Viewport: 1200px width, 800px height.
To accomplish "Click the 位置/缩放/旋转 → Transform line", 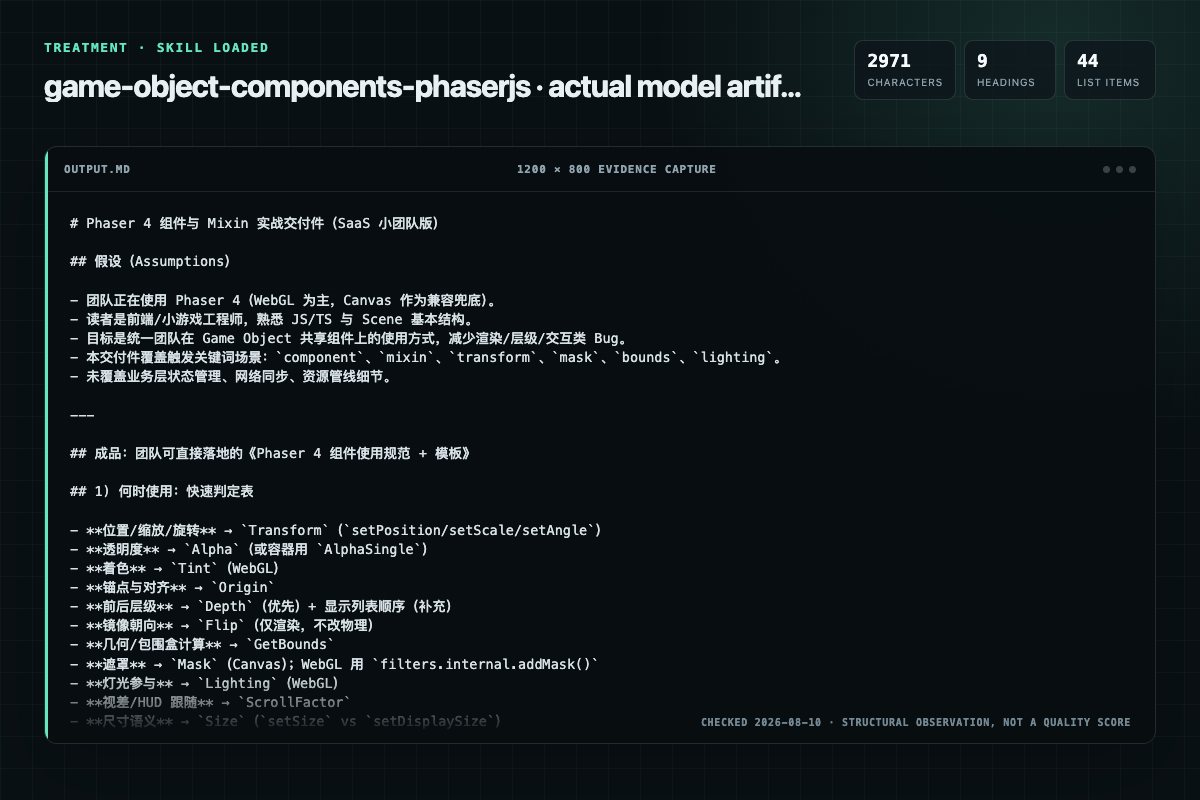I will [336, 529].
